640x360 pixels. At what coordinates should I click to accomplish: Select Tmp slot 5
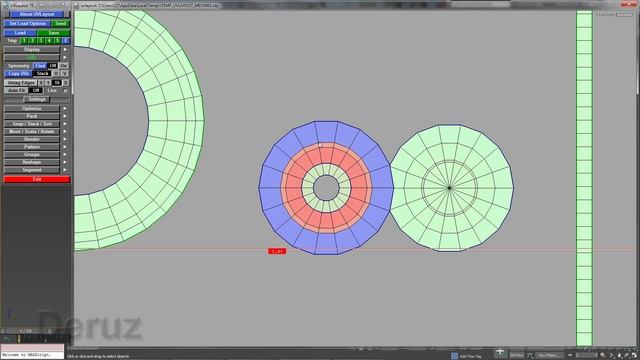click(x=57, y=41)
